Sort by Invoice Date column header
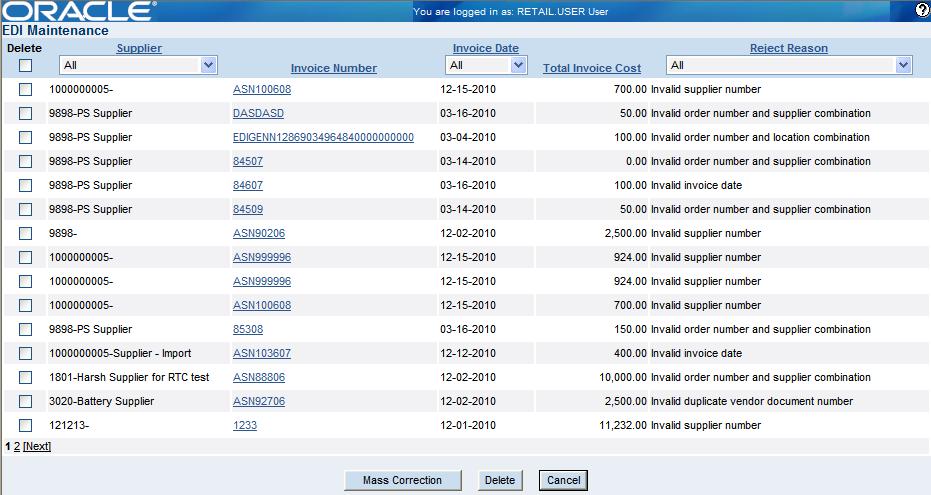Viewport: 931px width, 495px height. point(486,48)
